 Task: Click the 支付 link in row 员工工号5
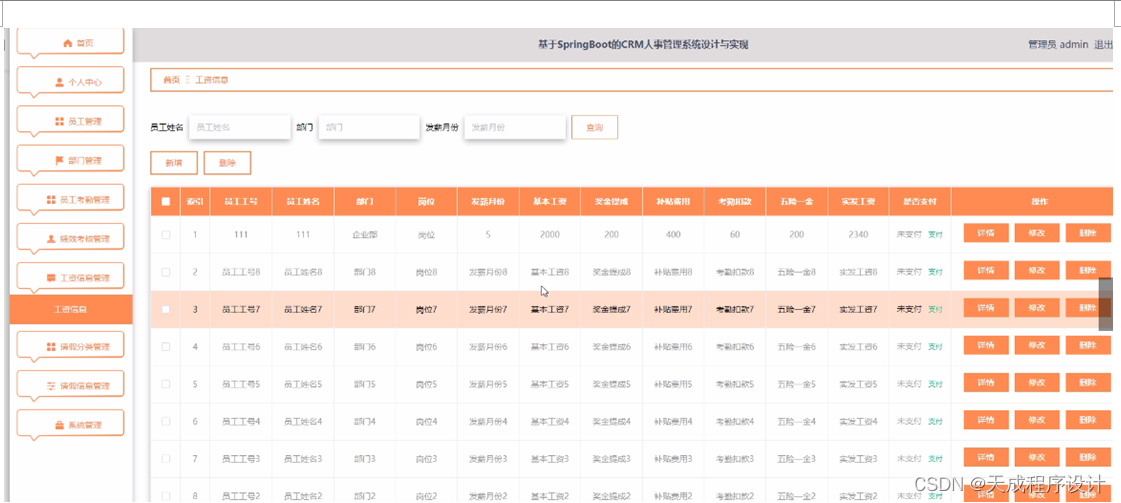[935, 384]
